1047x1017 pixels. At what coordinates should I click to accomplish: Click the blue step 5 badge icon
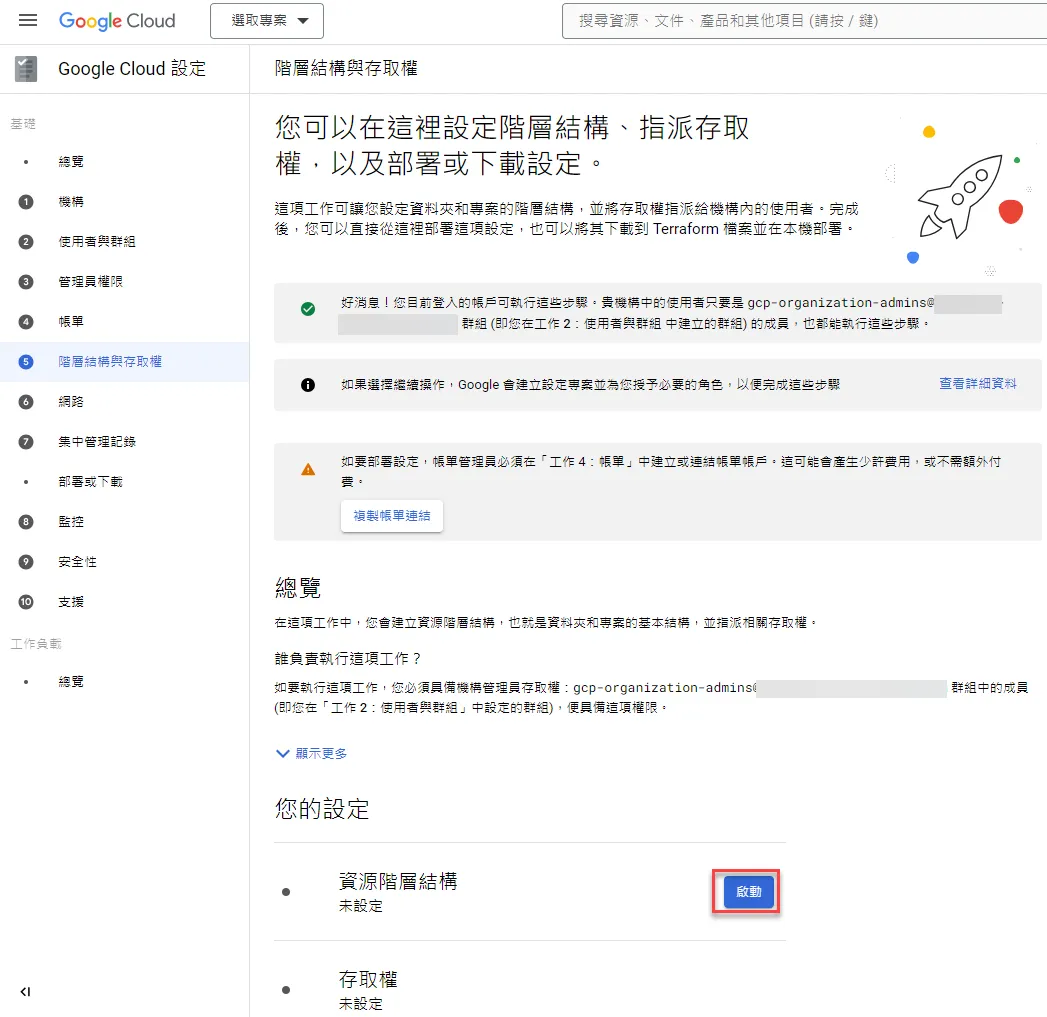tap(26, 362)
